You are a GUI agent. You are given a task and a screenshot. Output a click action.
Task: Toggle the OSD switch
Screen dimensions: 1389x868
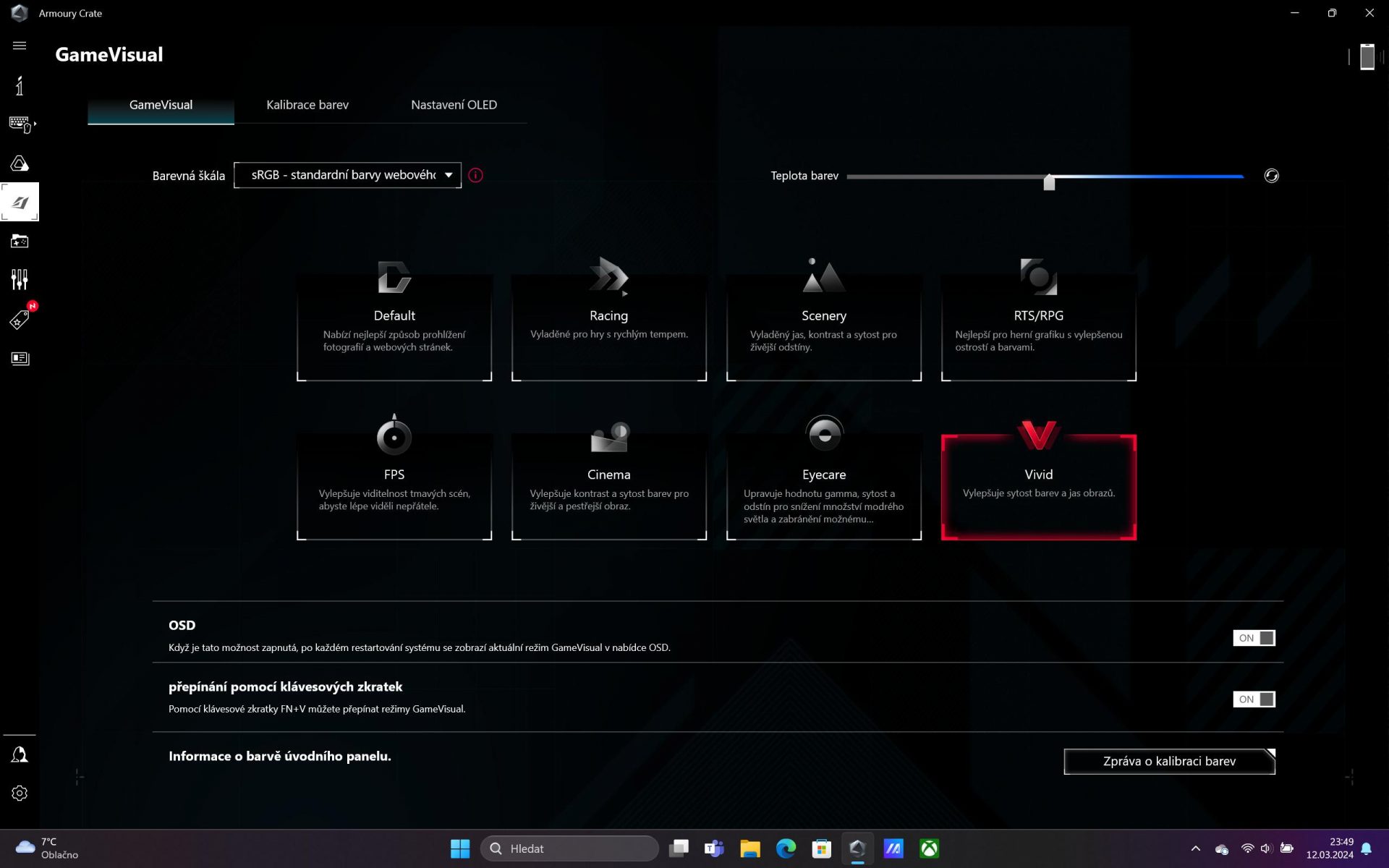[x=1254, y=638]
